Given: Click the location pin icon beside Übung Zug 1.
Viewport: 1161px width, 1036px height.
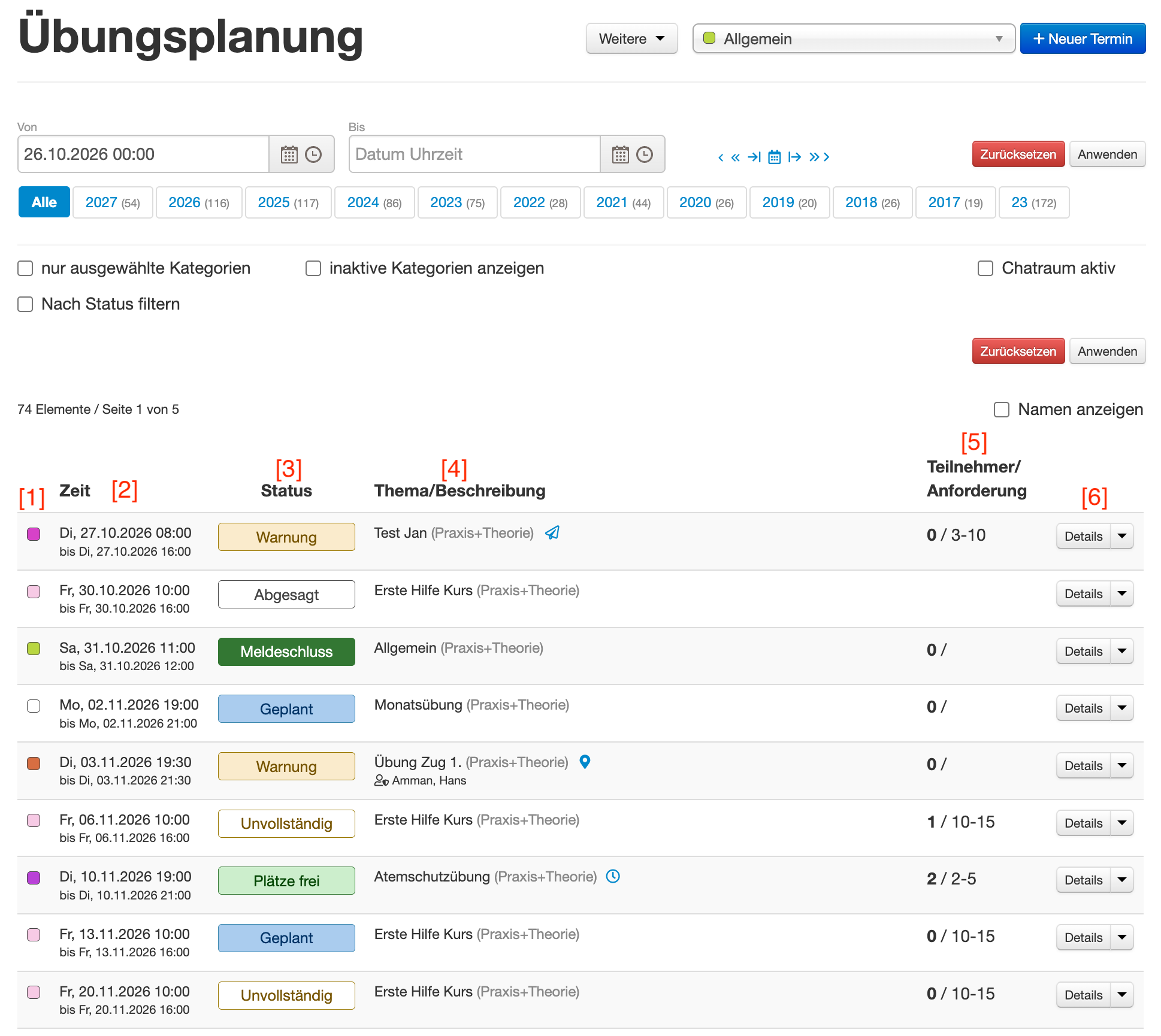Looking at the screenshot, I should 585,762.
